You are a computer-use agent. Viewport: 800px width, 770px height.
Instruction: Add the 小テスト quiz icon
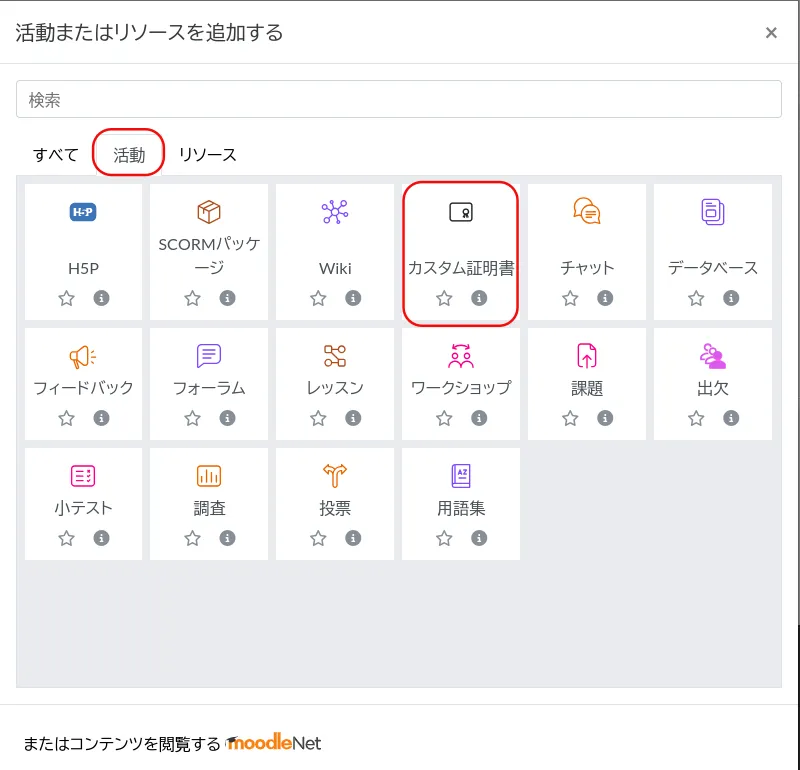[83, 476]
